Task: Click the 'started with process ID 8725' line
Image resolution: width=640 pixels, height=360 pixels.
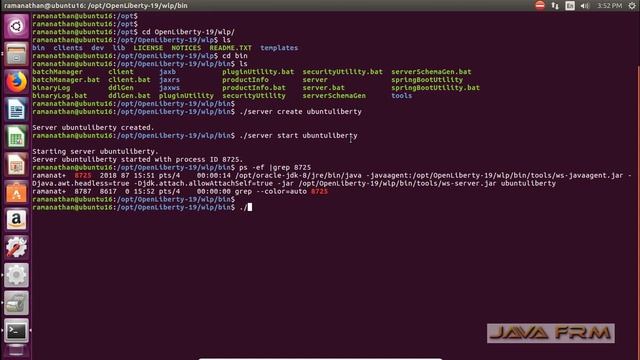Action: 138,159
